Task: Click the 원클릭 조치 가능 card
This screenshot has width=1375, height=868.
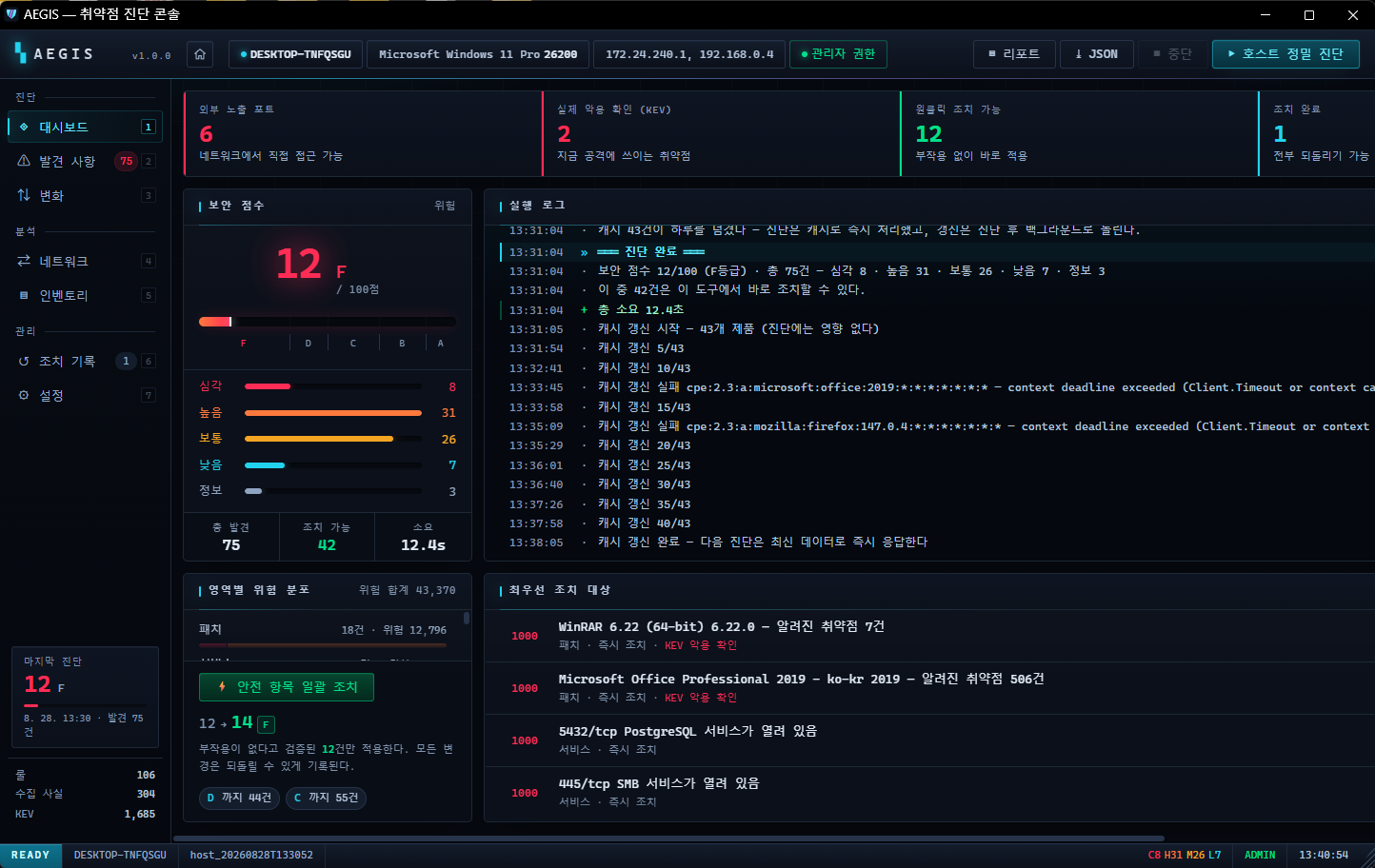Action: pyautogui.click(x=1079, y=133)
